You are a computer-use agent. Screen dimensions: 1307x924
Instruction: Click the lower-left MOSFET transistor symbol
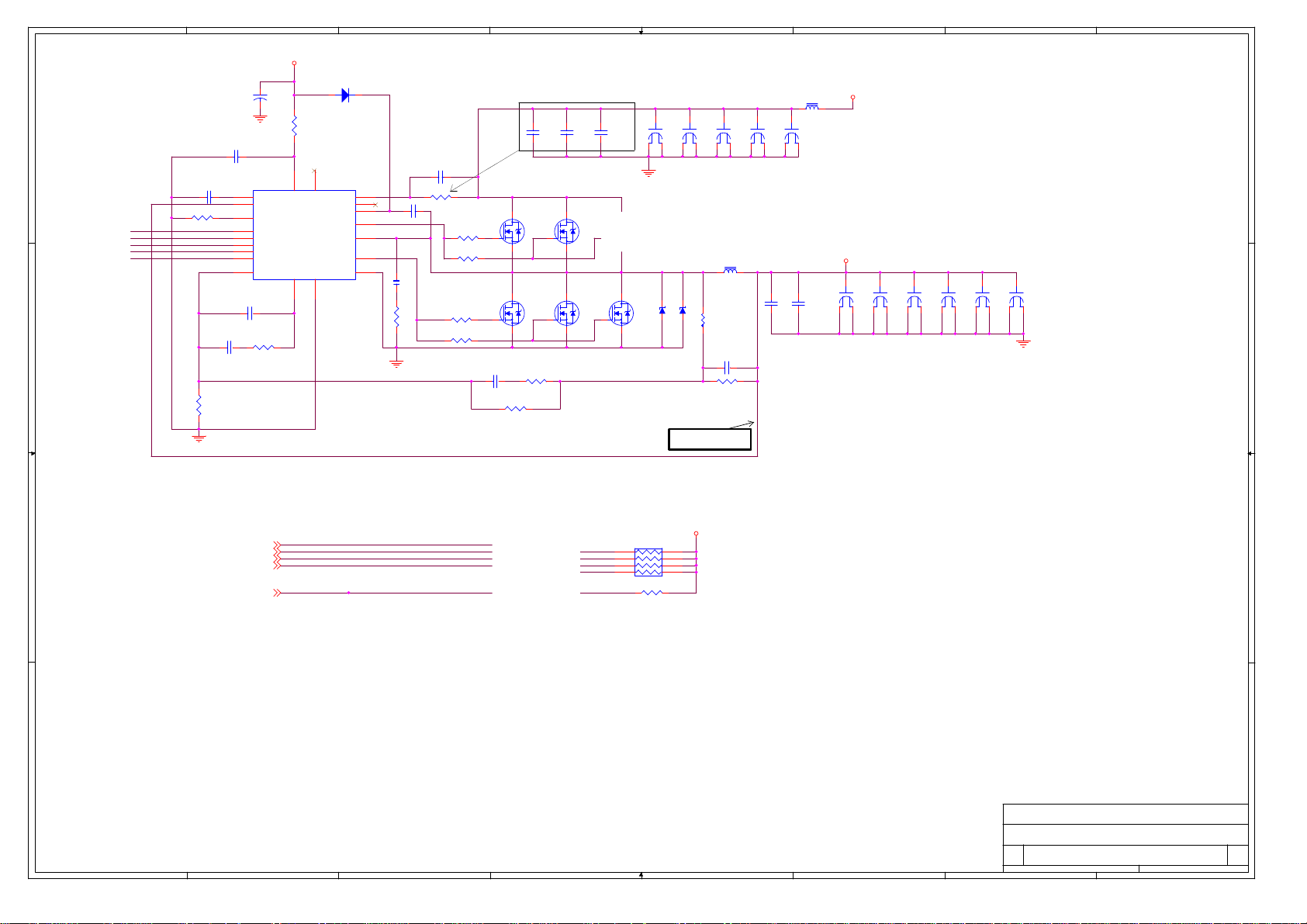coord(512,313)
